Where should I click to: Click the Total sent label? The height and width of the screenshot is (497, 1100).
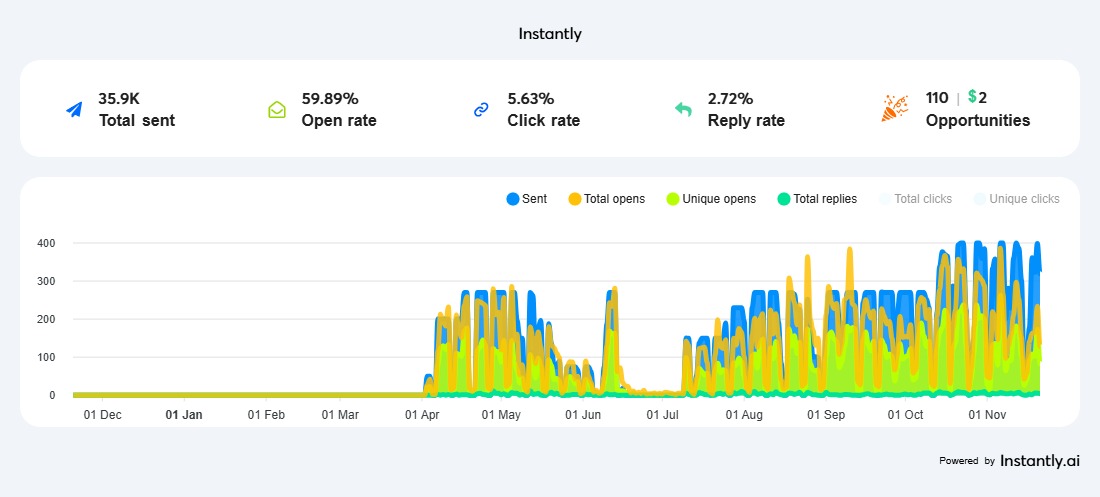click(x=137, y=120)
